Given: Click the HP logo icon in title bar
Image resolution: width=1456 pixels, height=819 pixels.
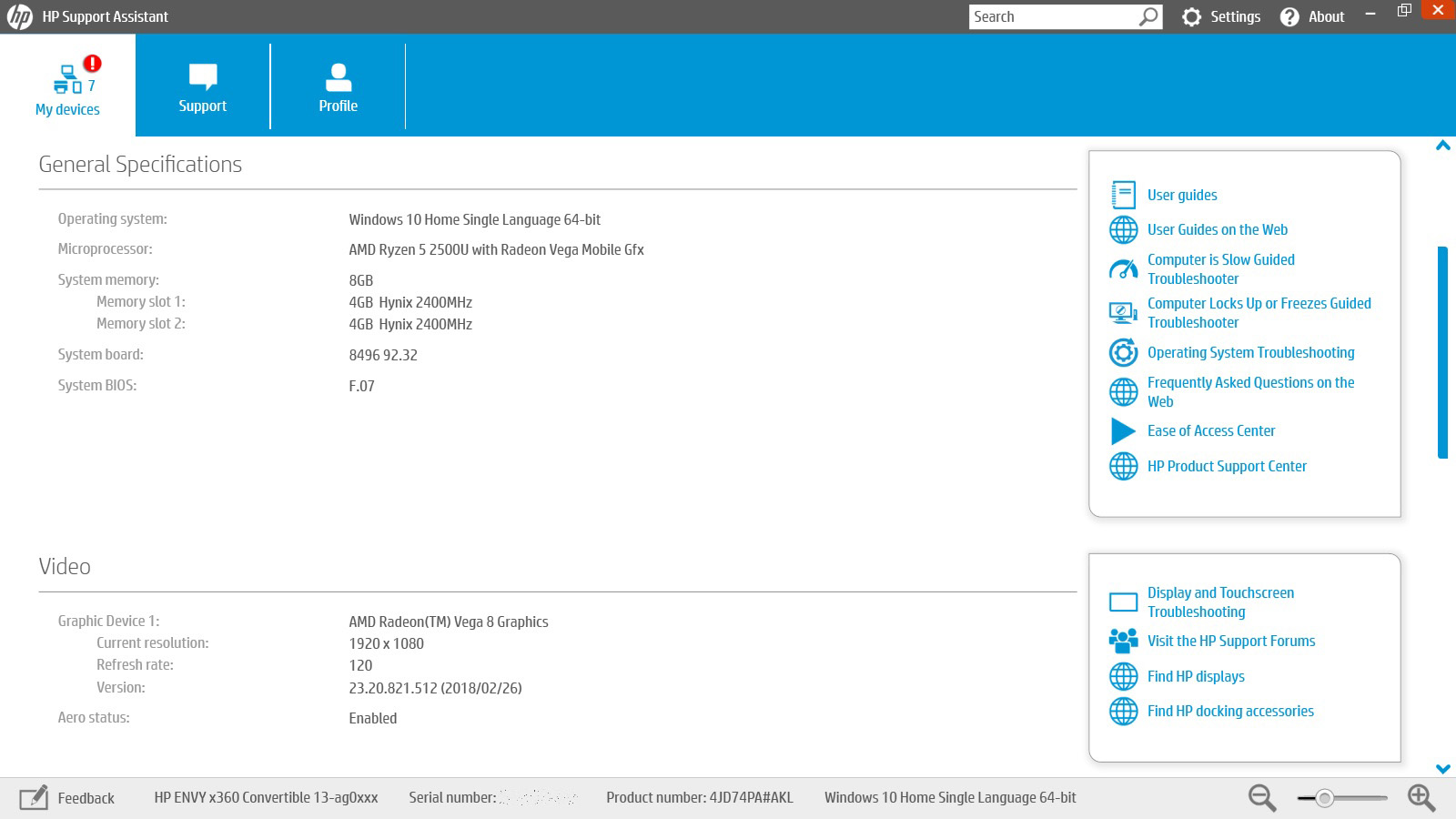Looking at the screenshot, I should click(x=19, y=16).
